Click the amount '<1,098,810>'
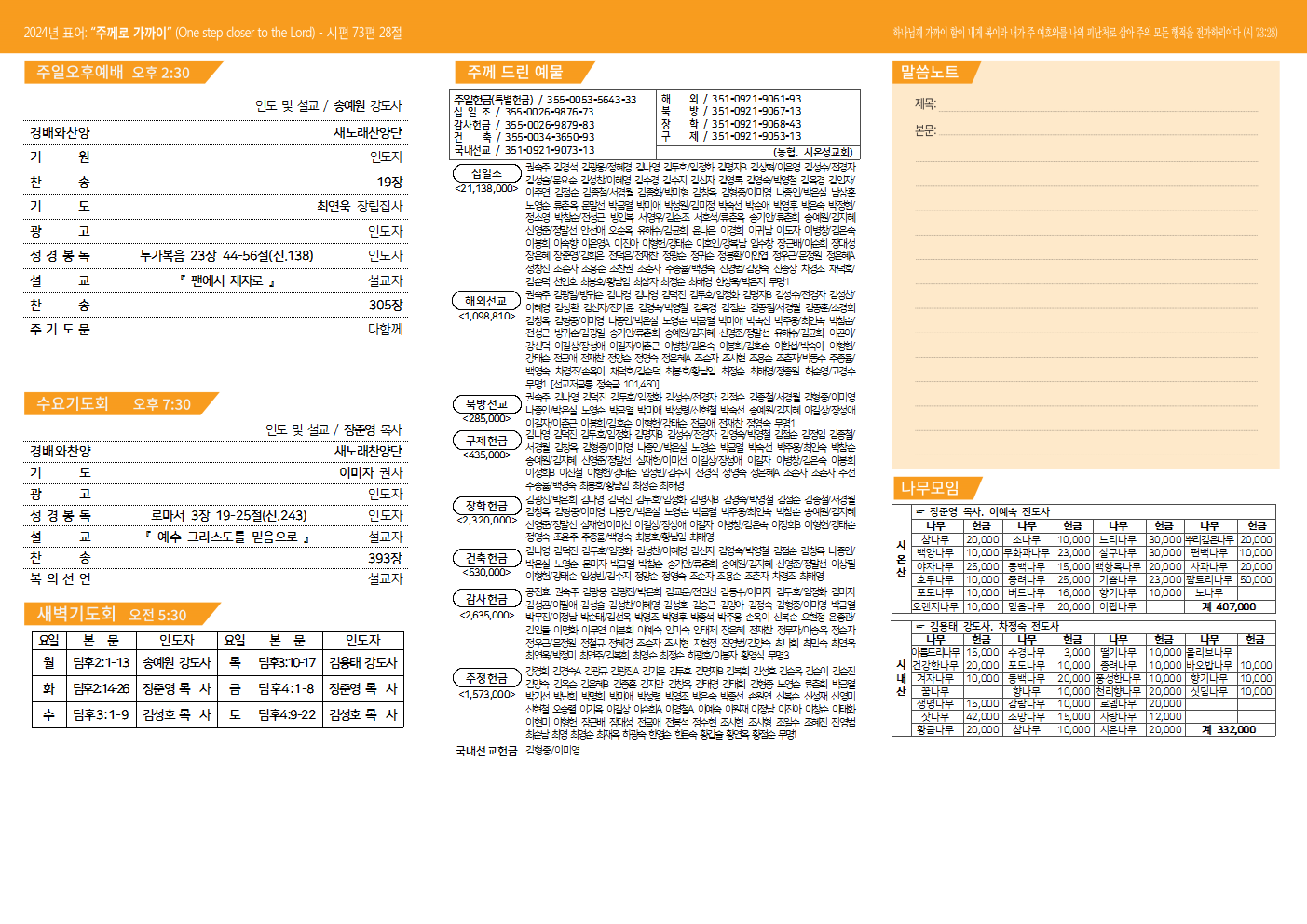The image size is (1307, 924). [x=486, y=316]
